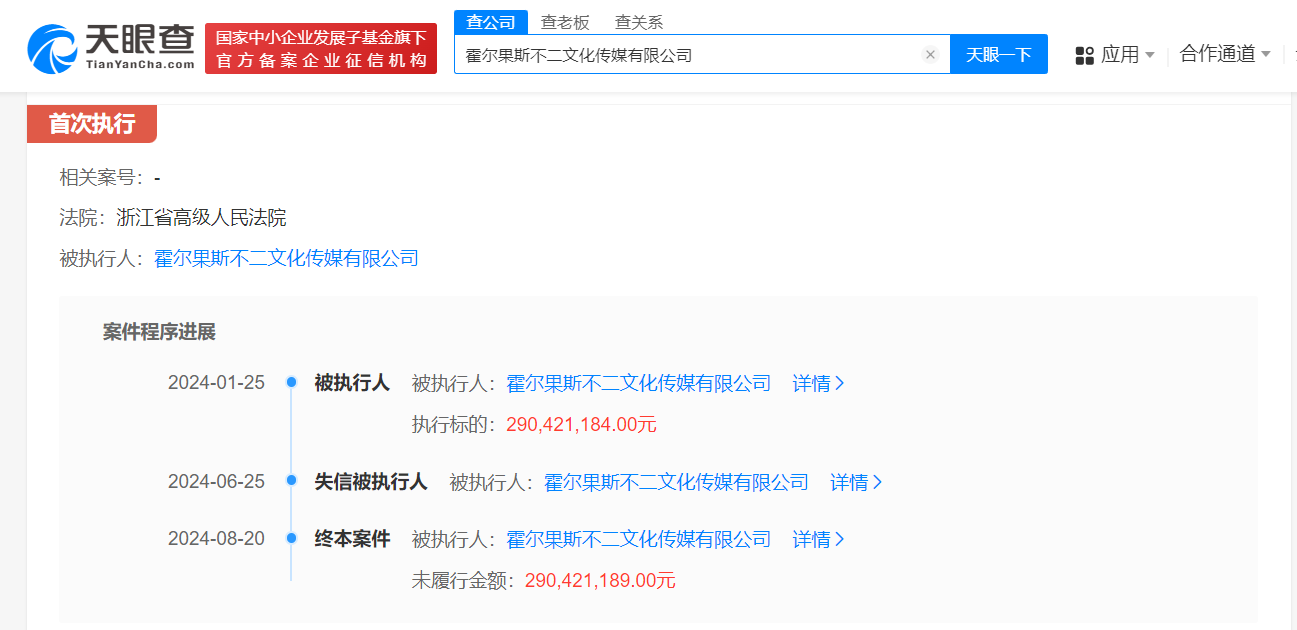This screenshot has width=1297, height=630.
Task: Open the 被执行人 company link
Action: [x=286, y=258]
